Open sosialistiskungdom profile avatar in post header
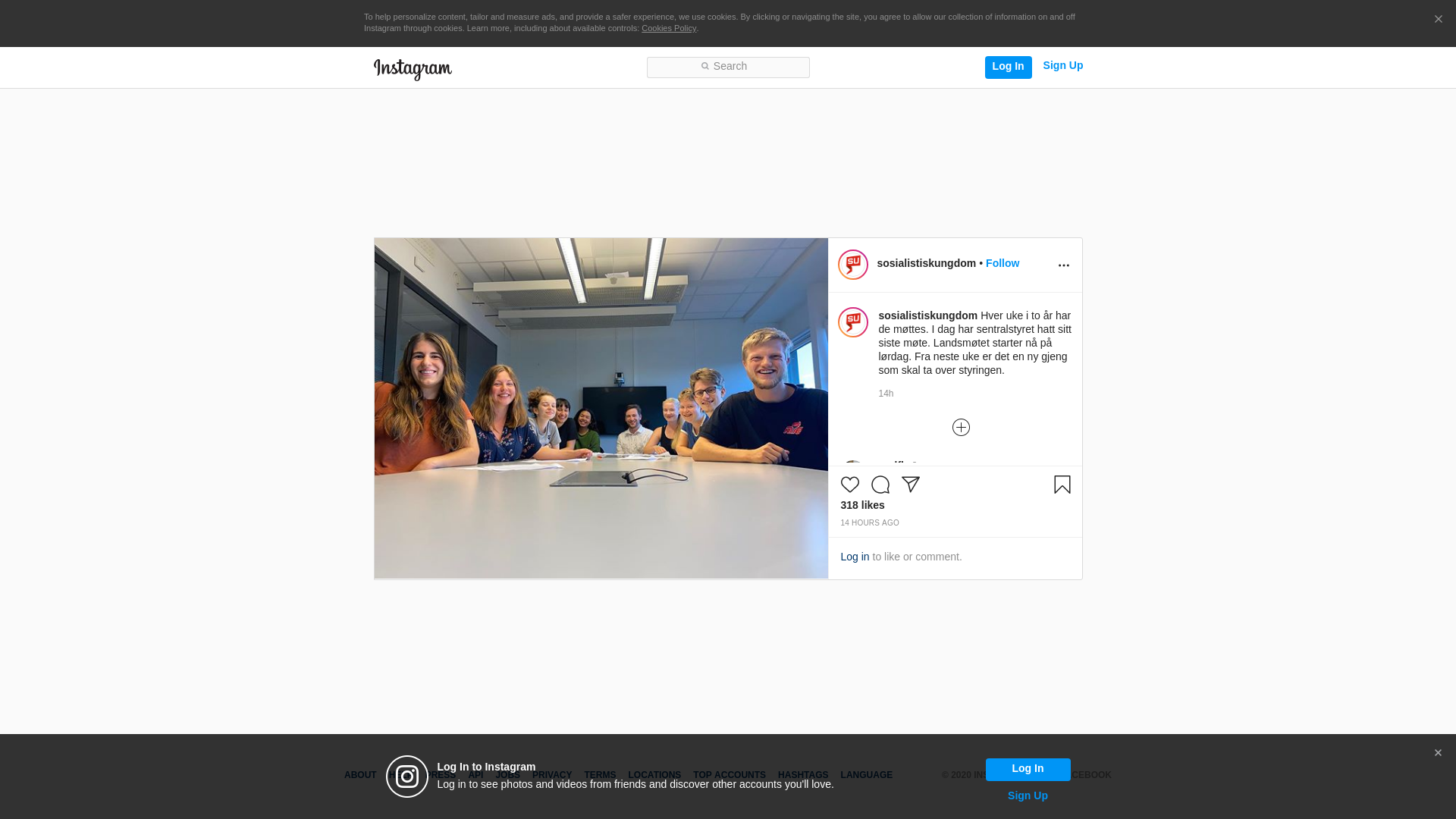1456x819 pixels. 852,265
